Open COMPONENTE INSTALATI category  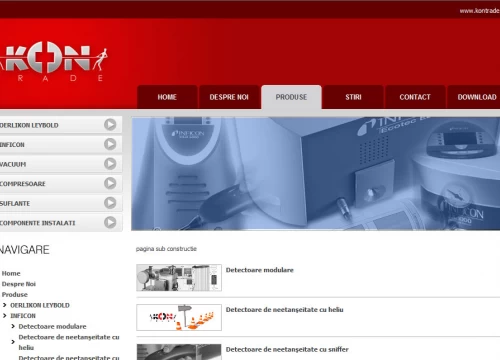click(x=61, y=223)
